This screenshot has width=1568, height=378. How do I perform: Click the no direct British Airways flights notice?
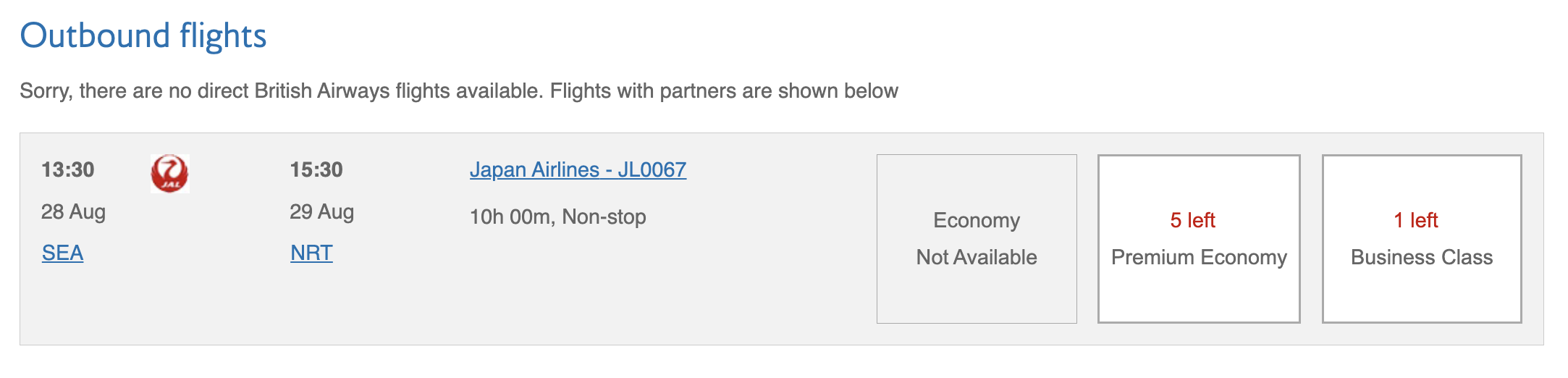pyautogui.click(x=459, y=91)
